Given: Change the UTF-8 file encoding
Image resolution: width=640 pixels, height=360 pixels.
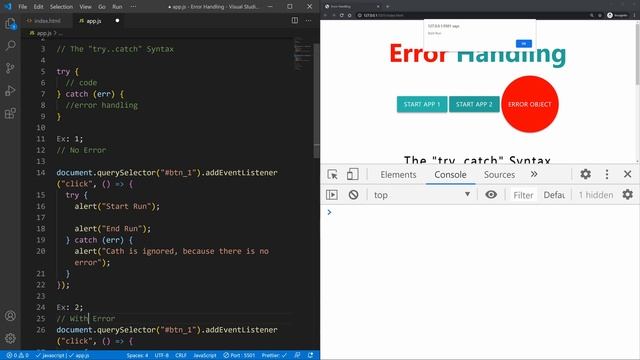Looking at the screenshot, I should tap(162, 356).
